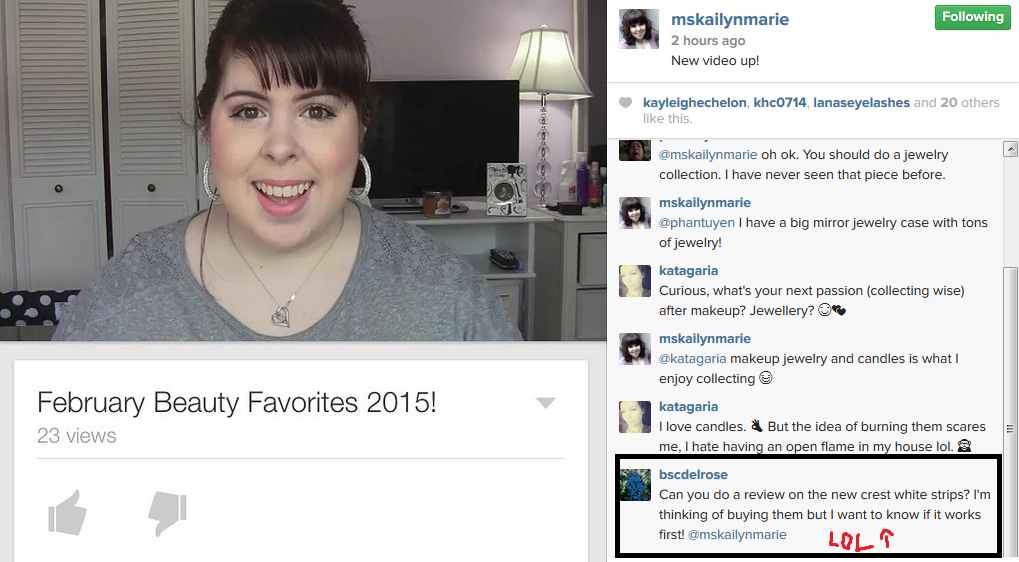Click the thumbs up like icon
The width and height of the screenshot is (1019, 562).
pos(68,513)
